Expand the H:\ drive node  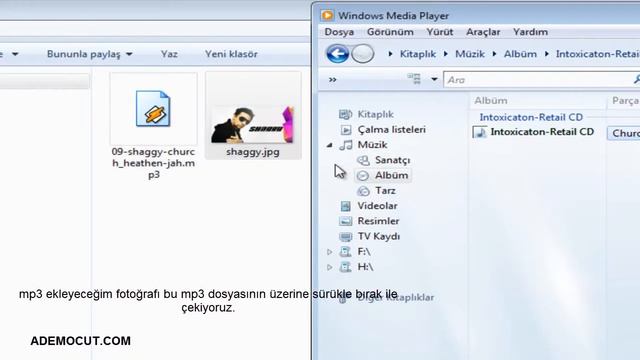[329, 267]
